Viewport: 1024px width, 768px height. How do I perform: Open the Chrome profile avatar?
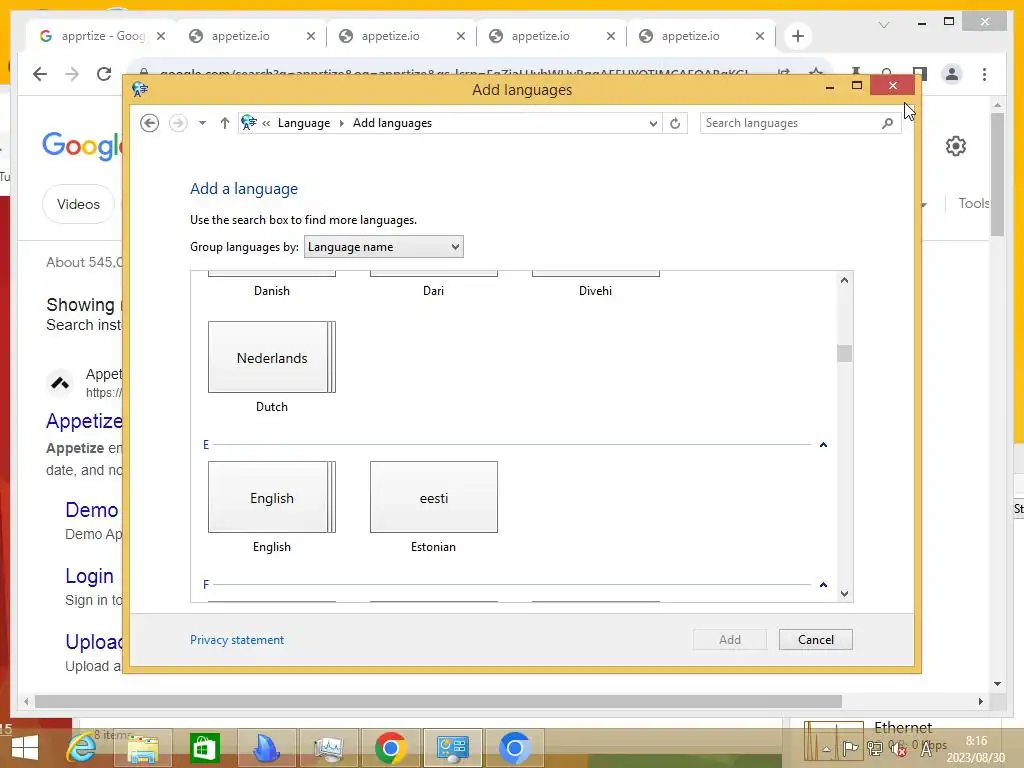[x=952, y=74]
